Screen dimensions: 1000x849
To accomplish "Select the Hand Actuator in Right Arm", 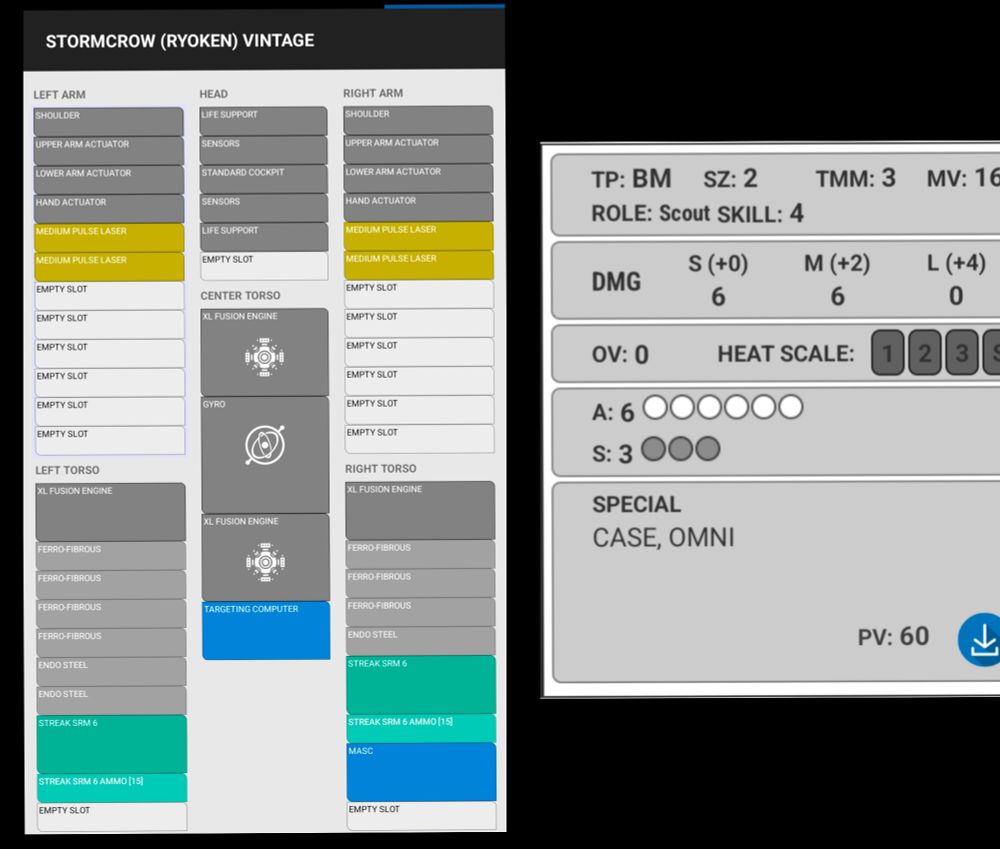I will pos(418,207).
